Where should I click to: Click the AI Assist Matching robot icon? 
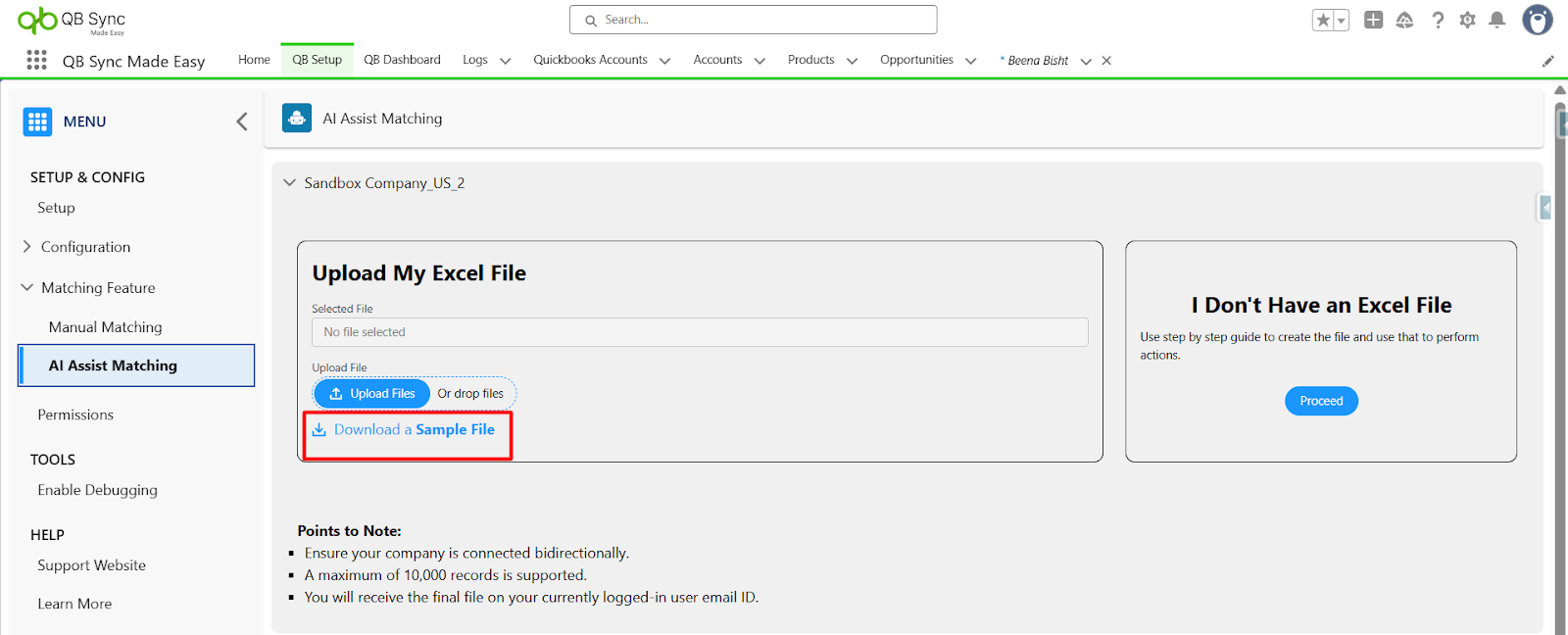tap(297, 119)
